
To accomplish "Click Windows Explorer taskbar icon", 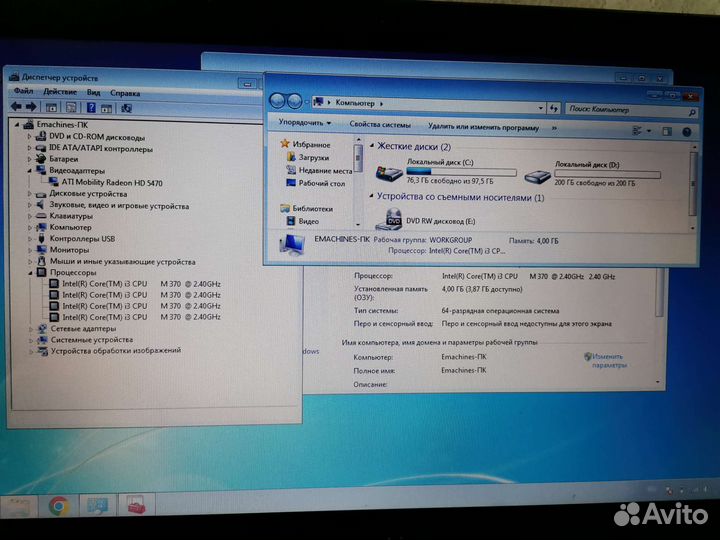I will (x=17, y=507).
